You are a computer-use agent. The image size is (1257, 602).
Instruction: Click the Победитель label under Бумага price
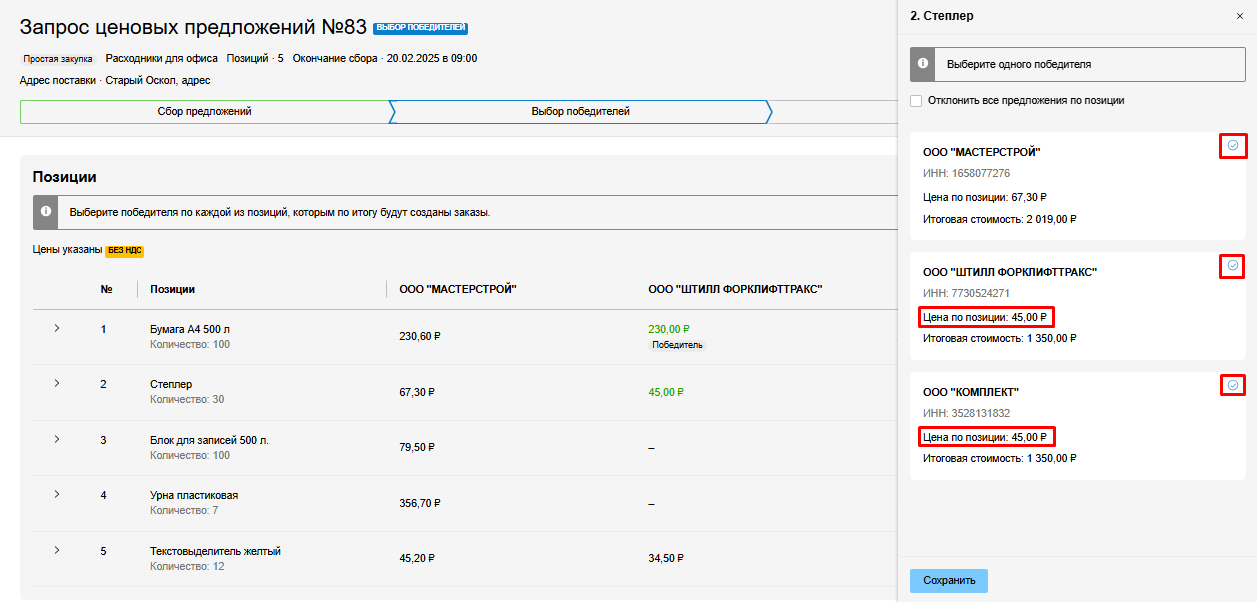pyautogui.click(x=677, y=345)
